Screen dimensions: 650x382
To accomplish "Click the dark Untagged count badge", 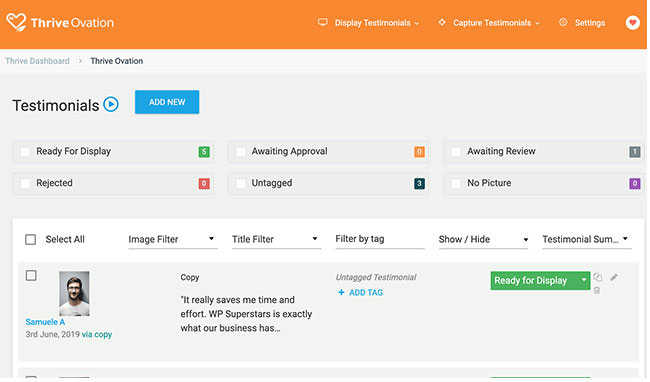I will (419, 183).
